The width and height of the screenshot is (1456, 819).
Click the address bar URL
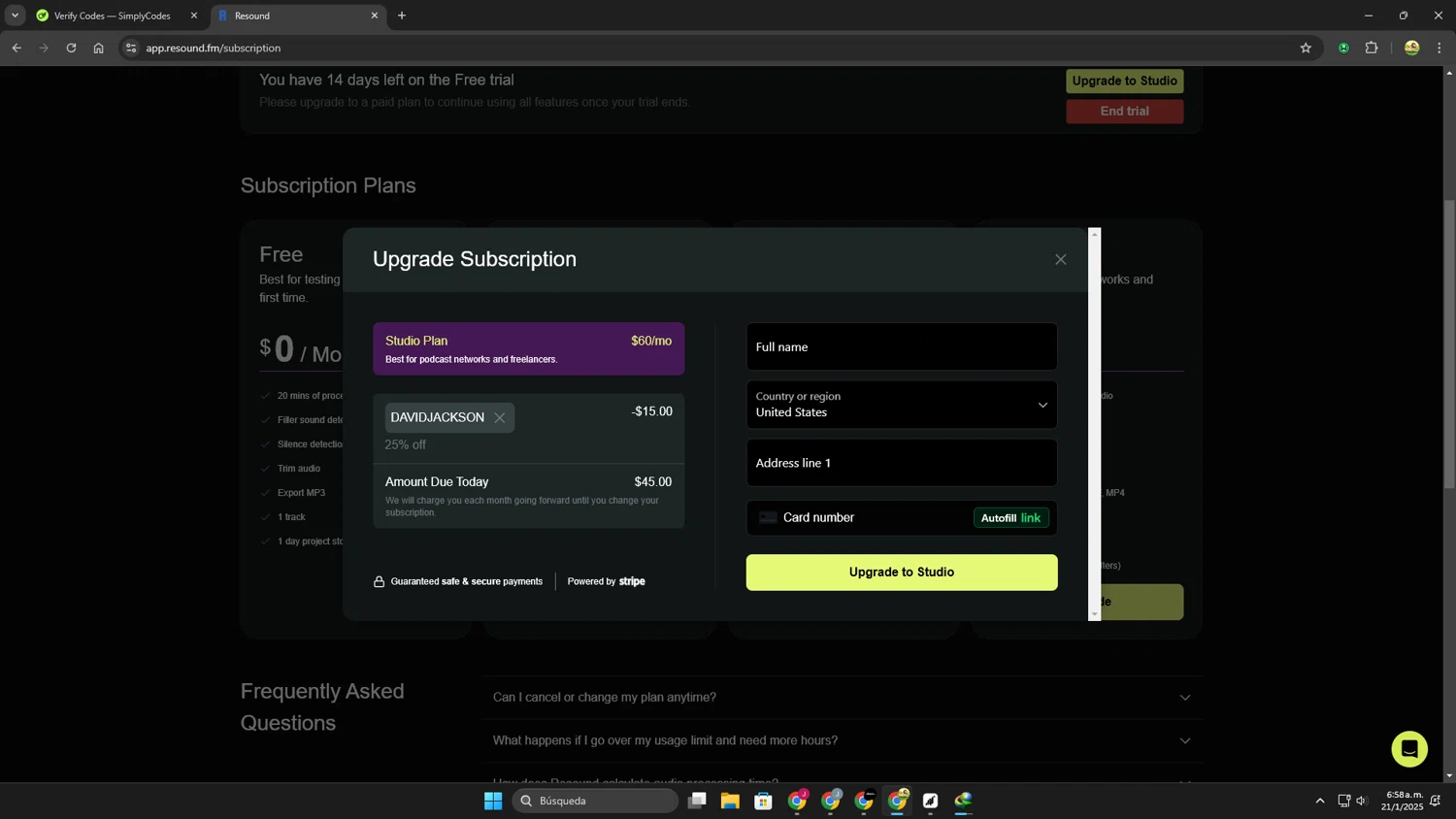tap(214, 48)
